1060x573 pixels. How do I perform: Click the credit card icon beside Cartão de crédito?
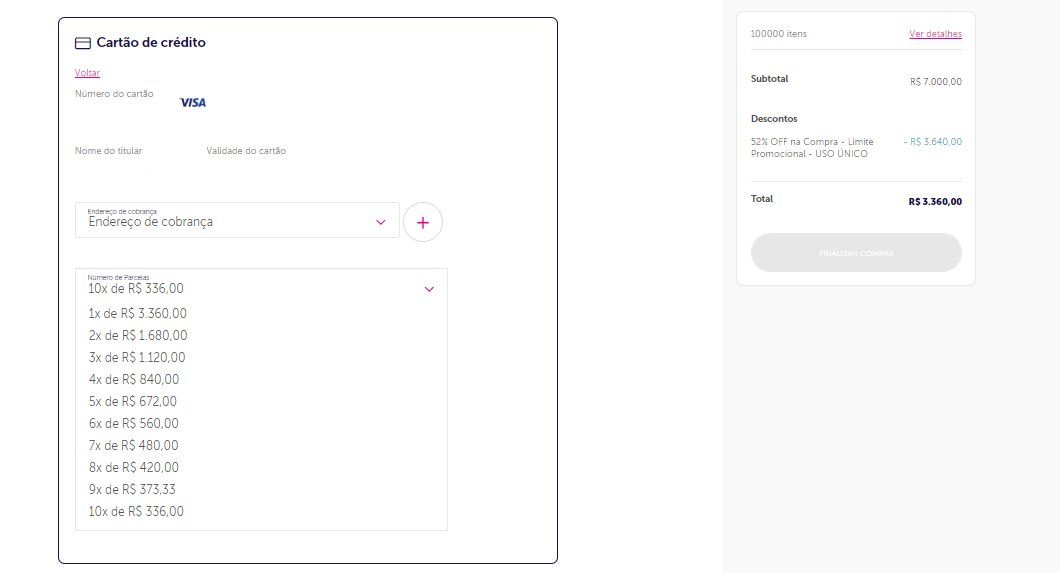pyautogui.click(x=82, y=43)
